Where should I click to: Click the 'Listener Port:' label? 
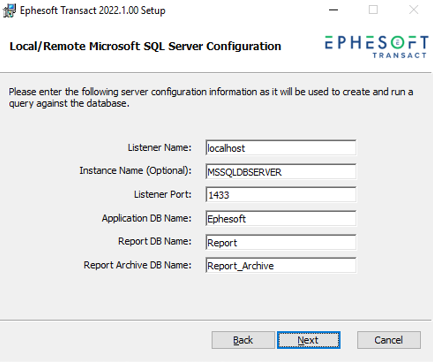[x=163, y=194]
